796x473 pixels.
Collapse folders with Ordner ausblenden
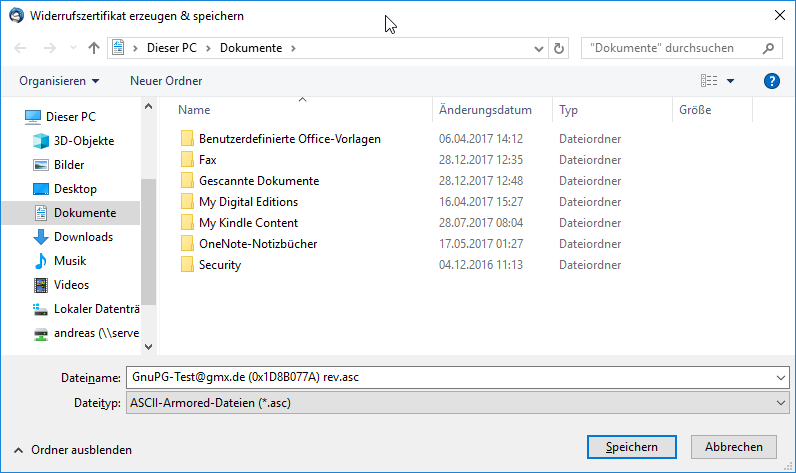click(72, 450)
